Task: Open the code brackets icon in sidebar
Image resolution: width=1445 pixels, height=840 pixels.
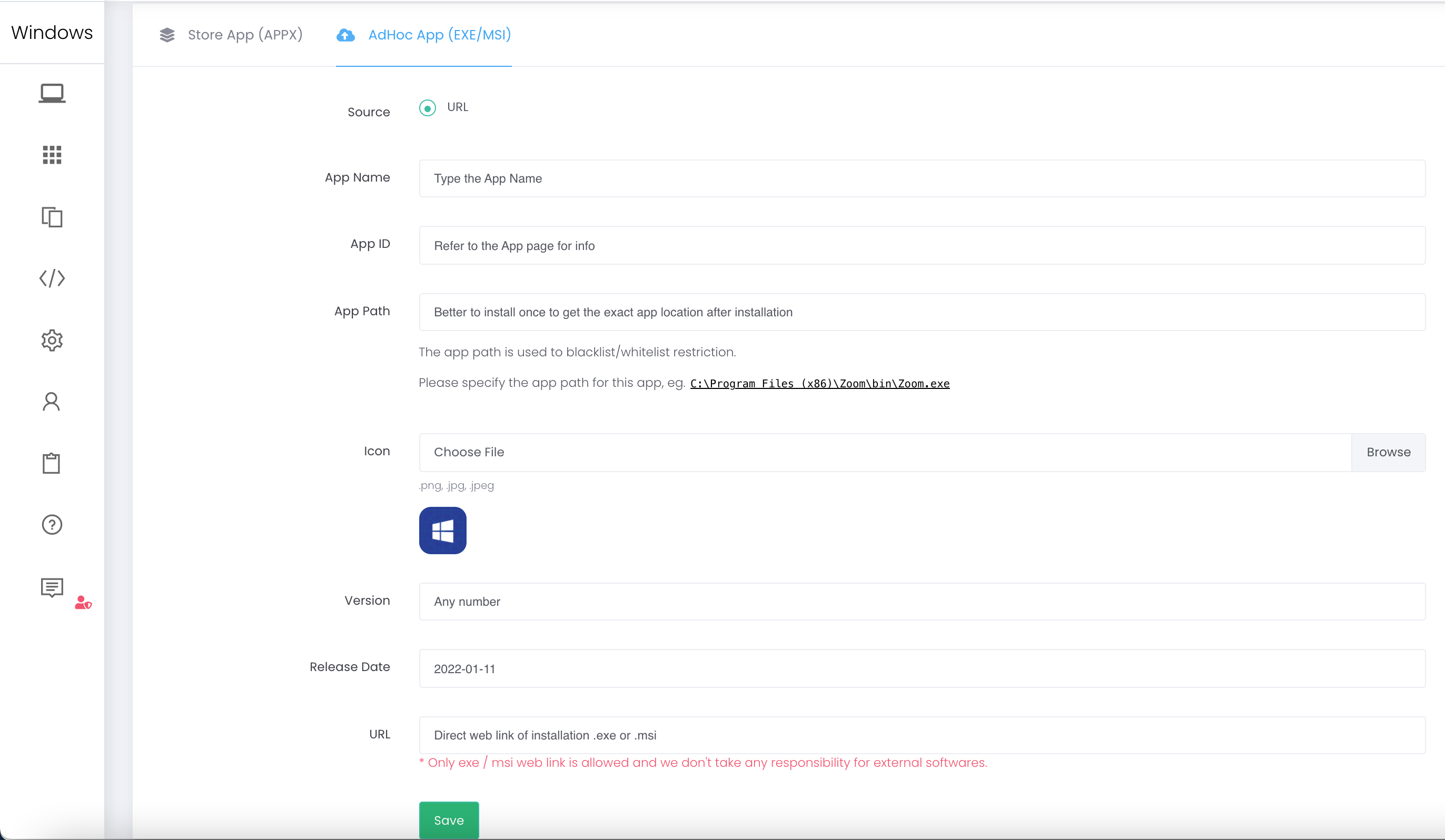Action: pyautogui.click(x=52, y=278)
